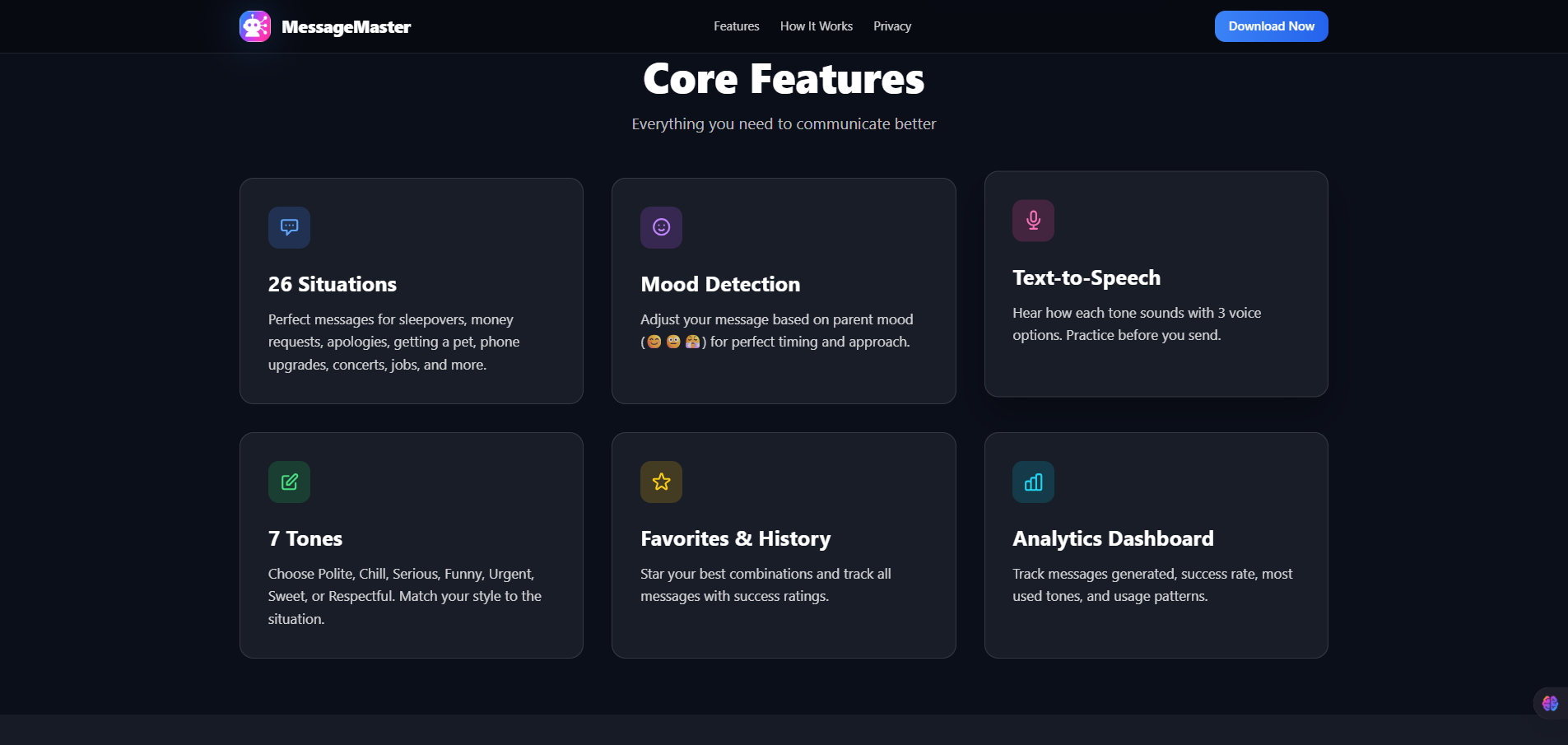This screenshot has width=1568, height=745.
Task: Go to How It Works section
Action: coord(816,26)
